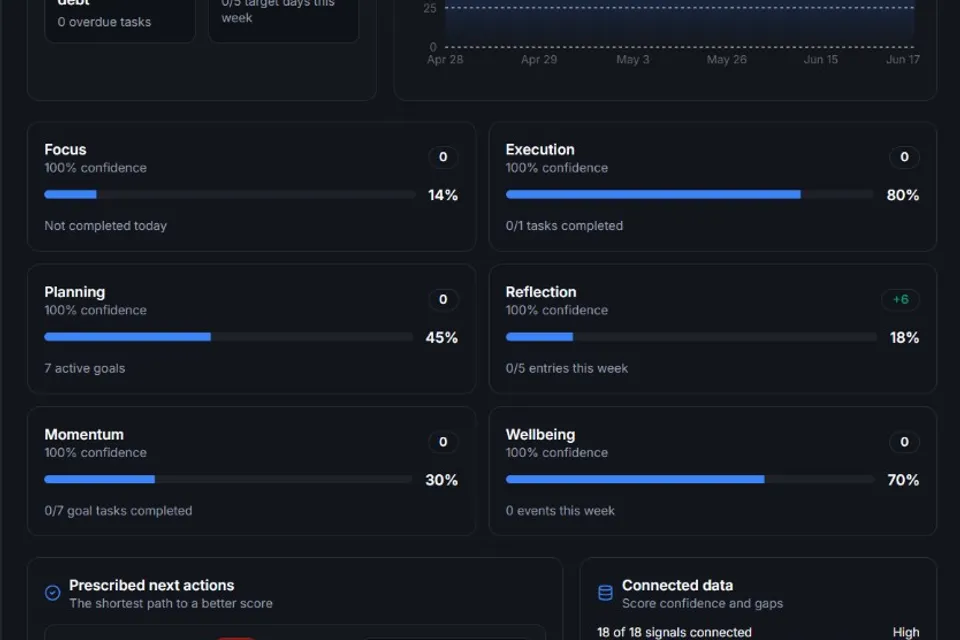
Task: Click the Focus '100% confidence' label
Action: pos(96,168)
